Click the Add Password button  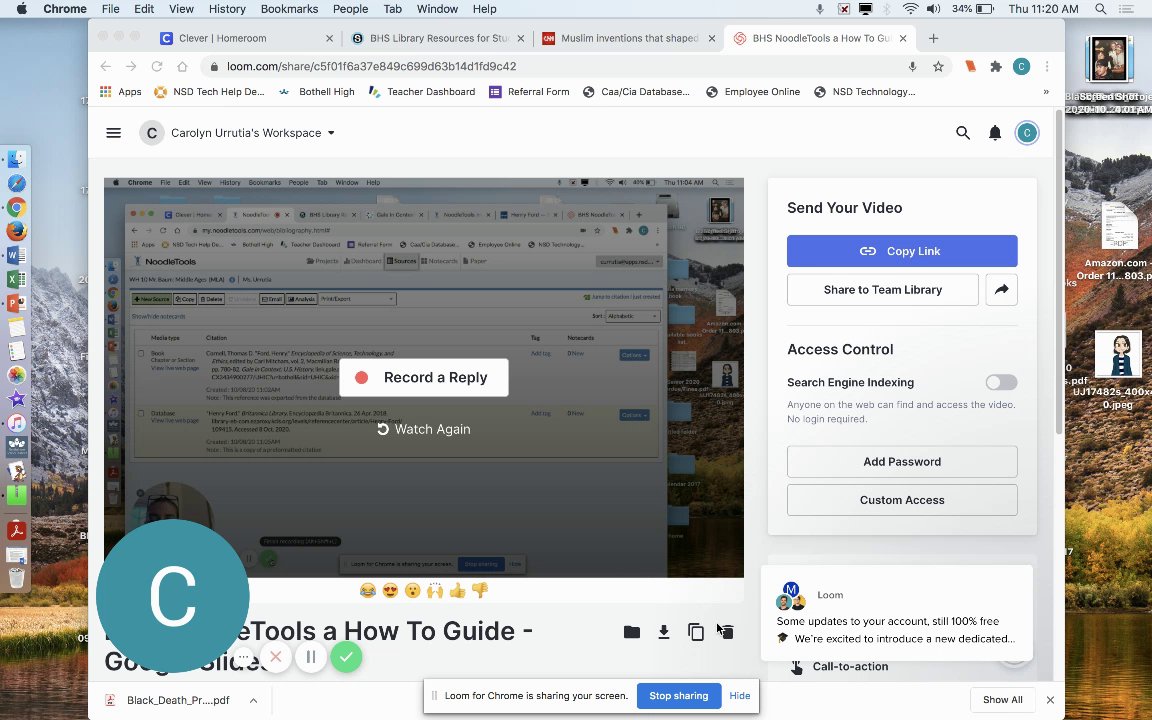pos(902,461)
